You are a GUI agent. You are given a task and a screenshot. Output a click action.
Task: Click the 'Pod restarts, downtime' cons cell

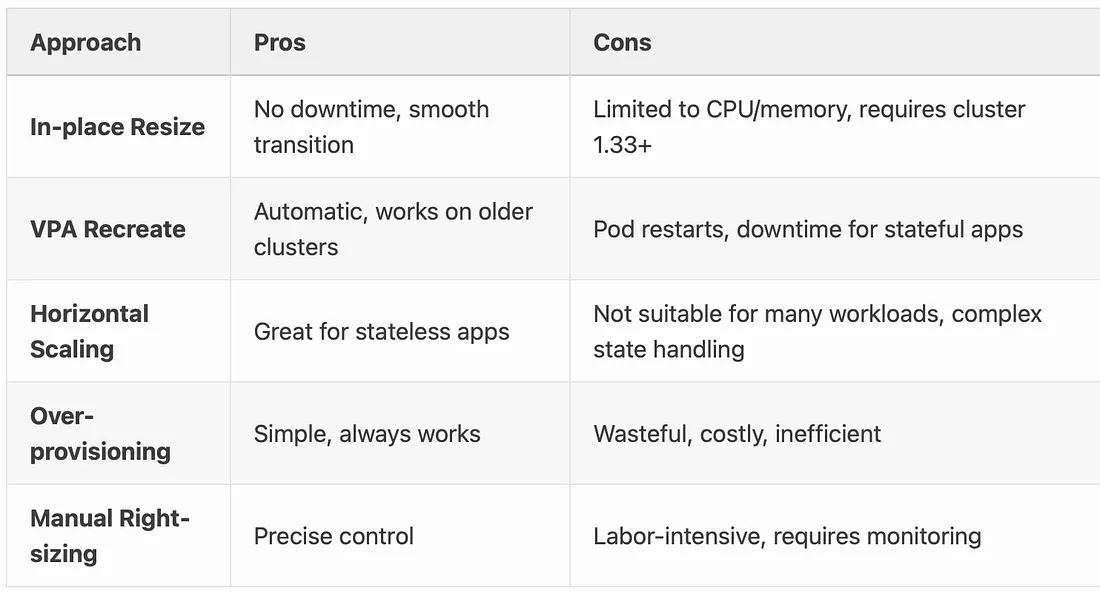tap(808, 229)
